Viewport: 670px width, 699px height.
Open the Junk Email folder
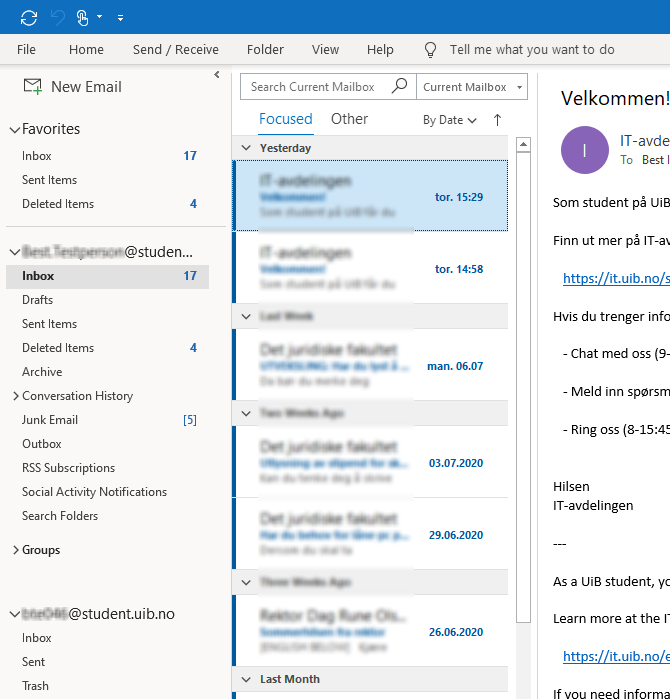[x=50, y=420]
